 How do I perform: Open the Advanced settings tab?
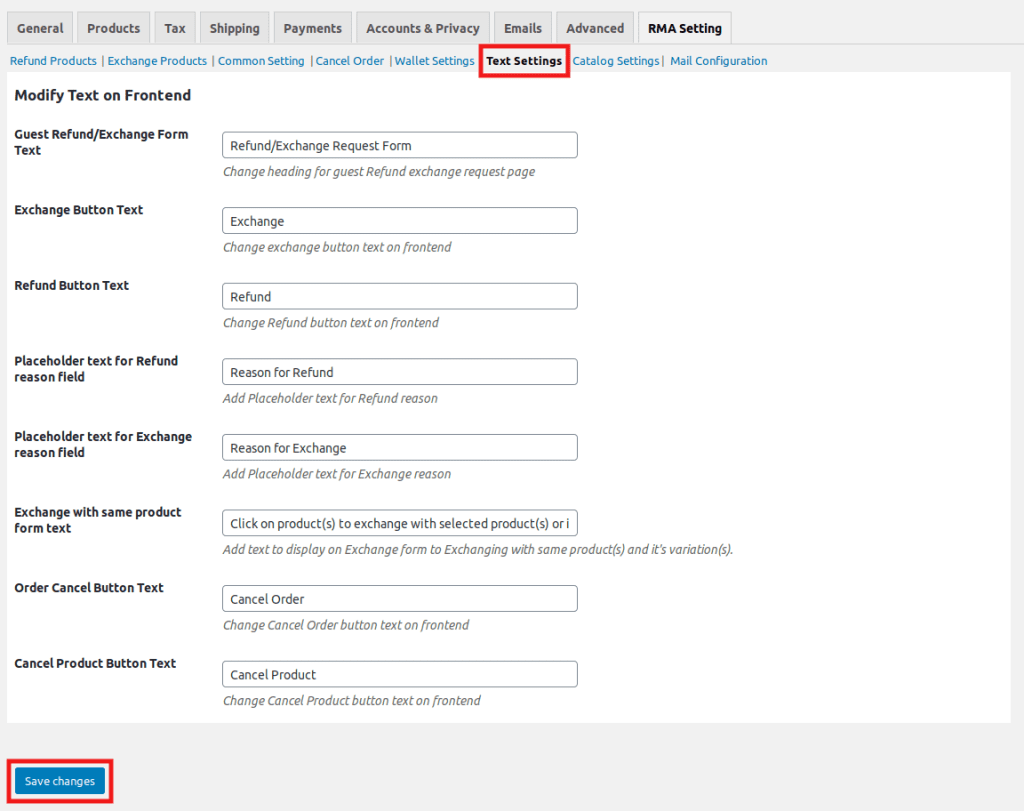click(x=594, y=27)
